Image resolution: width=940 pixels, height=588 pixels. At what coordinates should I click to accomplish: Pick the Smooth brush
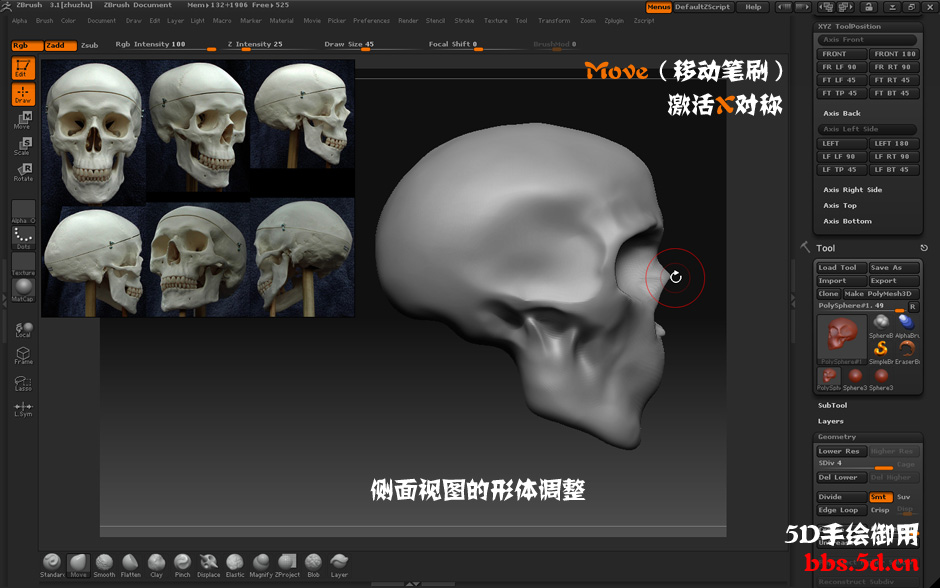point(104,565)
